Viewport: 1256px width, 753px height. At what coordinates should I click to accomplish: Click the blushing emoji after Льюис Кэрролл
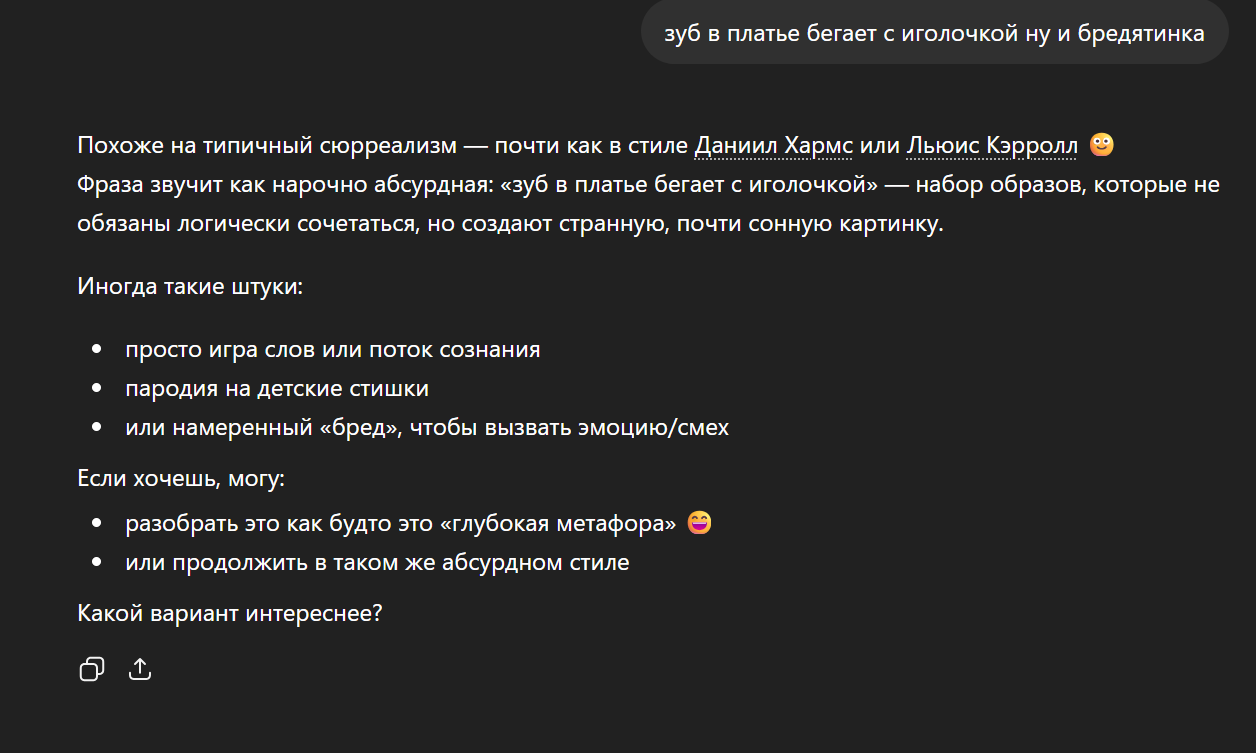[x=1101, y=146]
